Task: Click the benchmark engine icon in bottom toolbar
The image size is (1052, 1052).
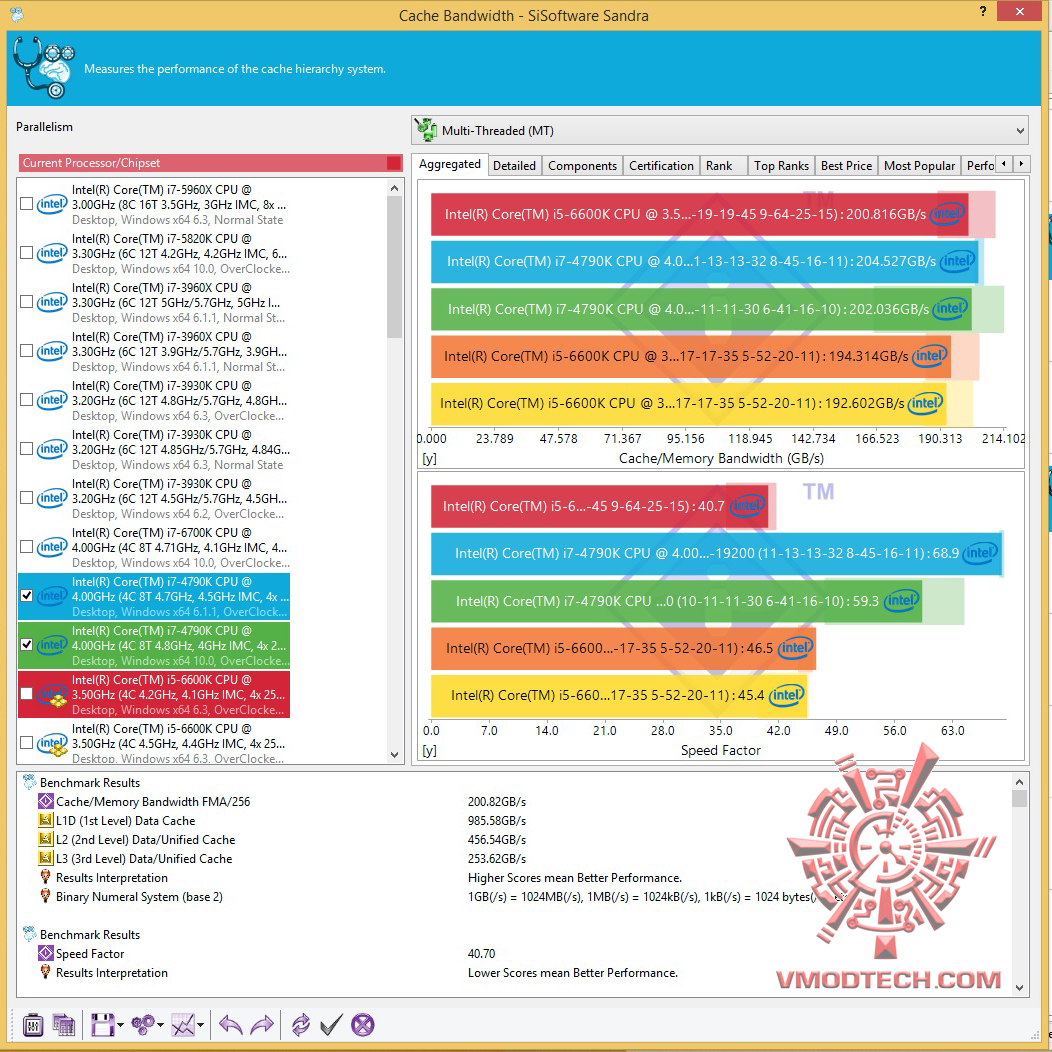Action: 33,1024
